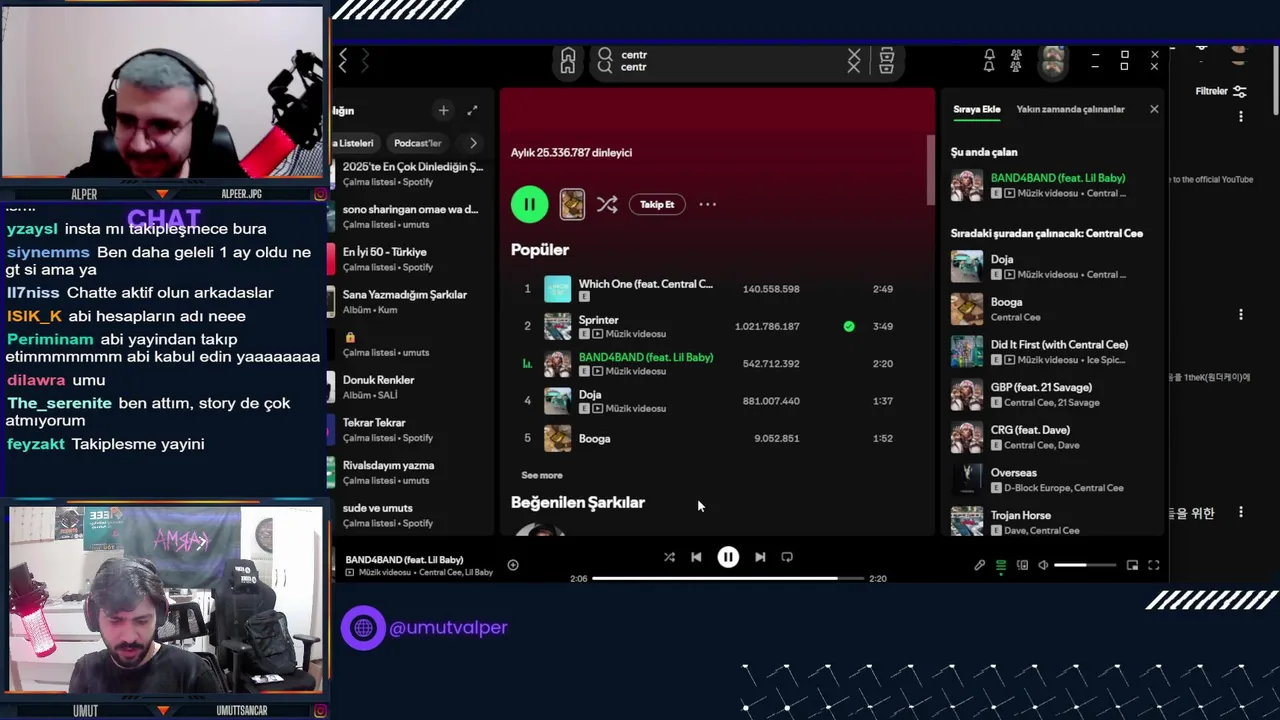Play Which One feat. Central Cee track
Image resolution: width=1280 pixels, height=720 pixels.
click(716, 289)
